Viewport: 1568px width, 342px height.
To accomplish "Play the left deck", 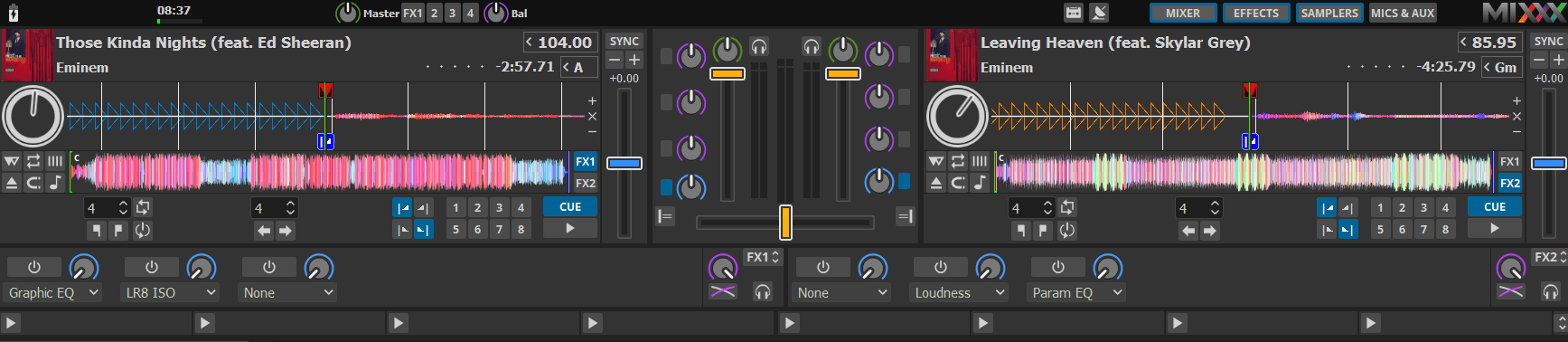I will tap(570, 229).
